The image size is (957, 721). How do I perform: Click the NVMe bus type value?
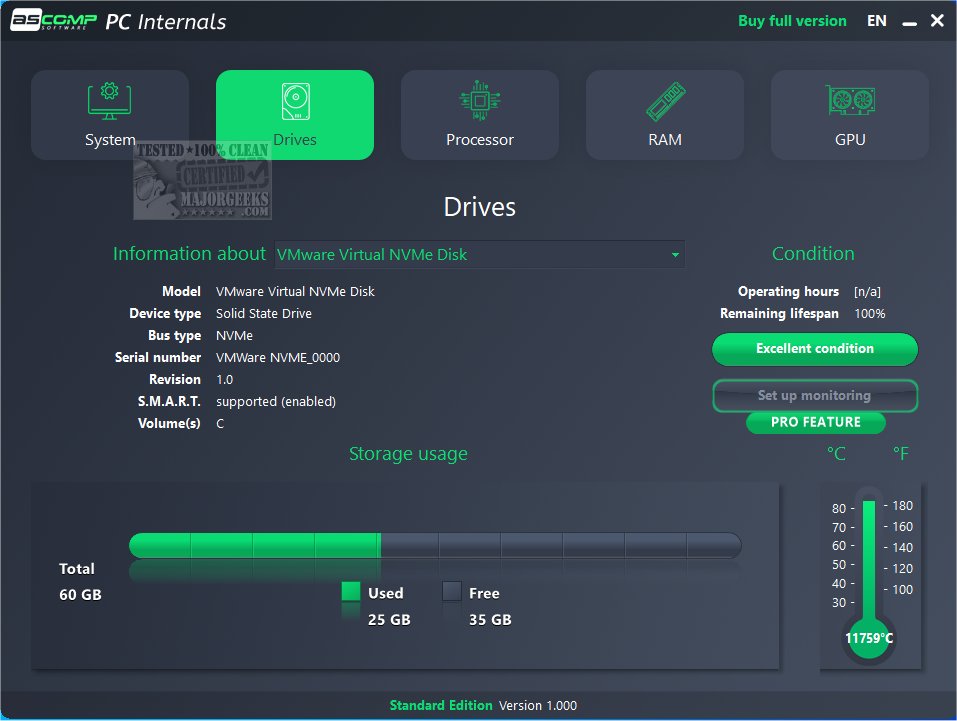point(234,336)
